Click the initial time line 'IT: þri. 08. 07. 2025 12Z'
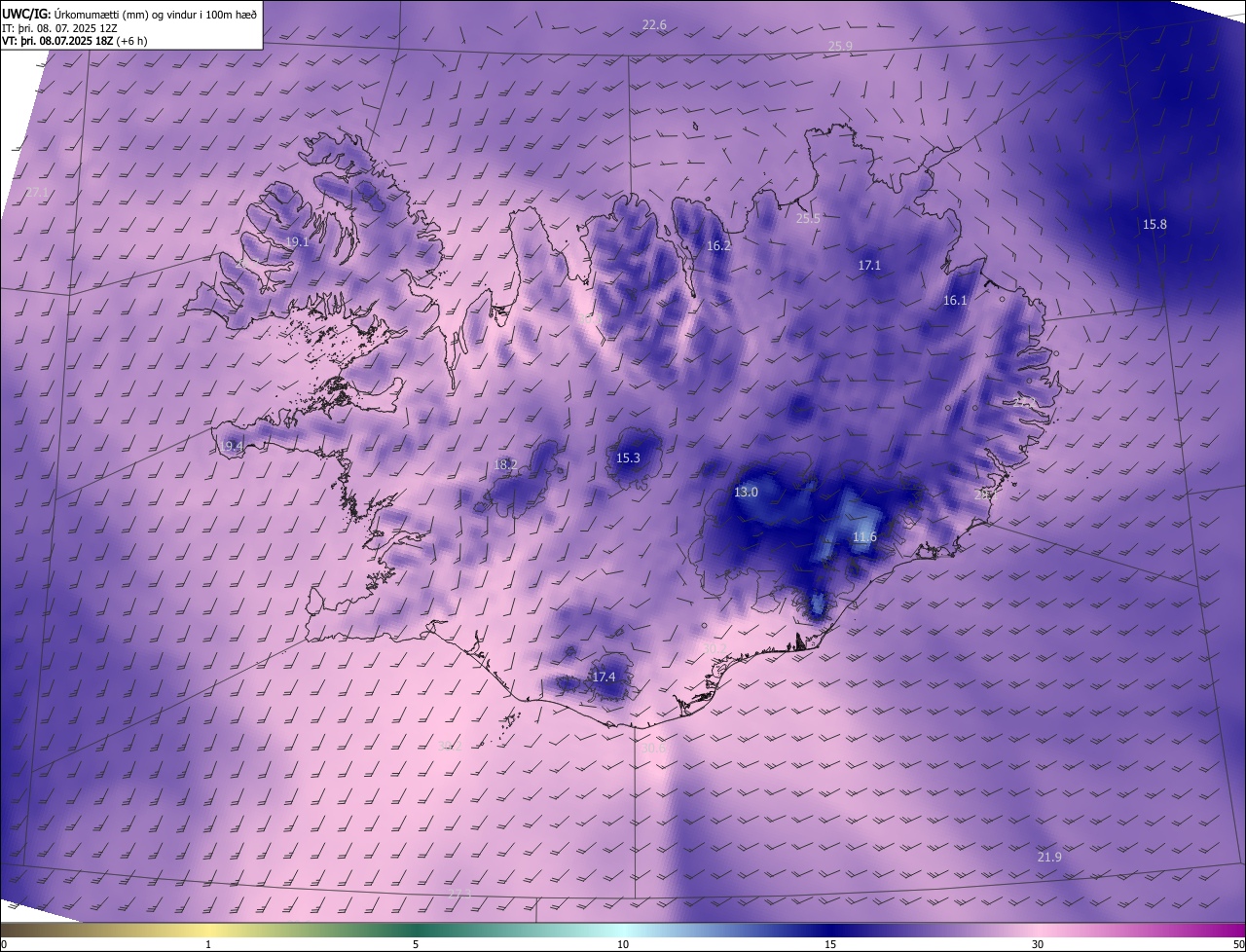1246x952 pixels. point(59,28)
